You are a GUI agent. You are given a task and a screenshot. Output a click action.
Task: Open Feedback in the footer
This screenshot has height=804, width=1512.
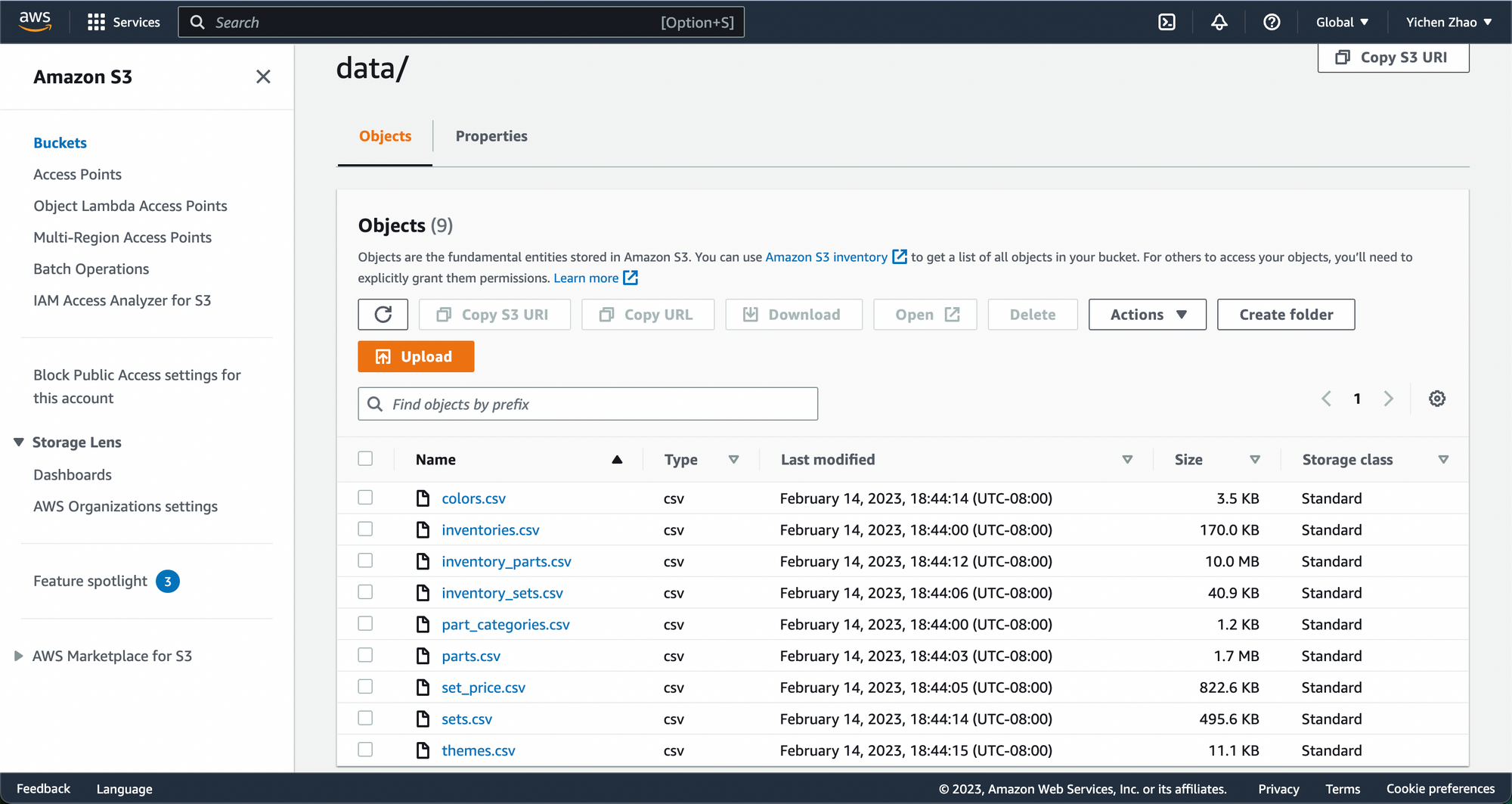43,789
